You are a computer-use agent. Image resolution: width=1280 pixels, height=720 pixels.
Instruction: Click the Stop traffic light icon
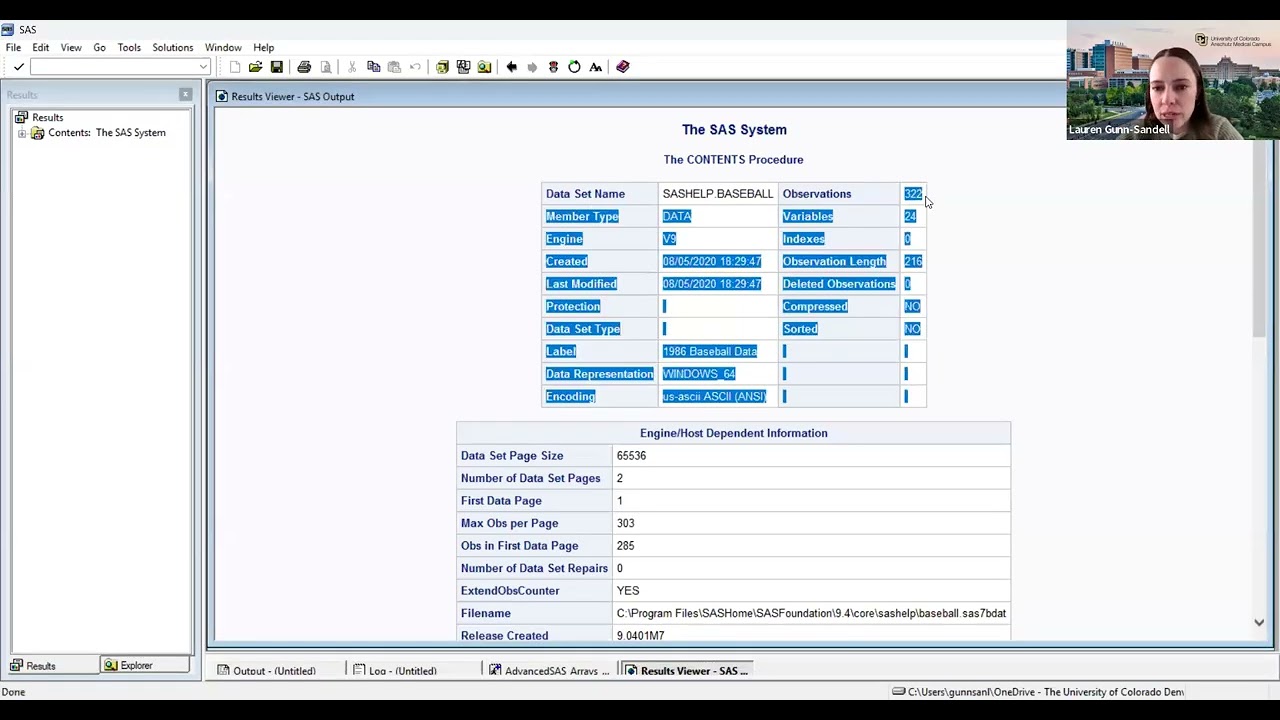pos(553,67)
